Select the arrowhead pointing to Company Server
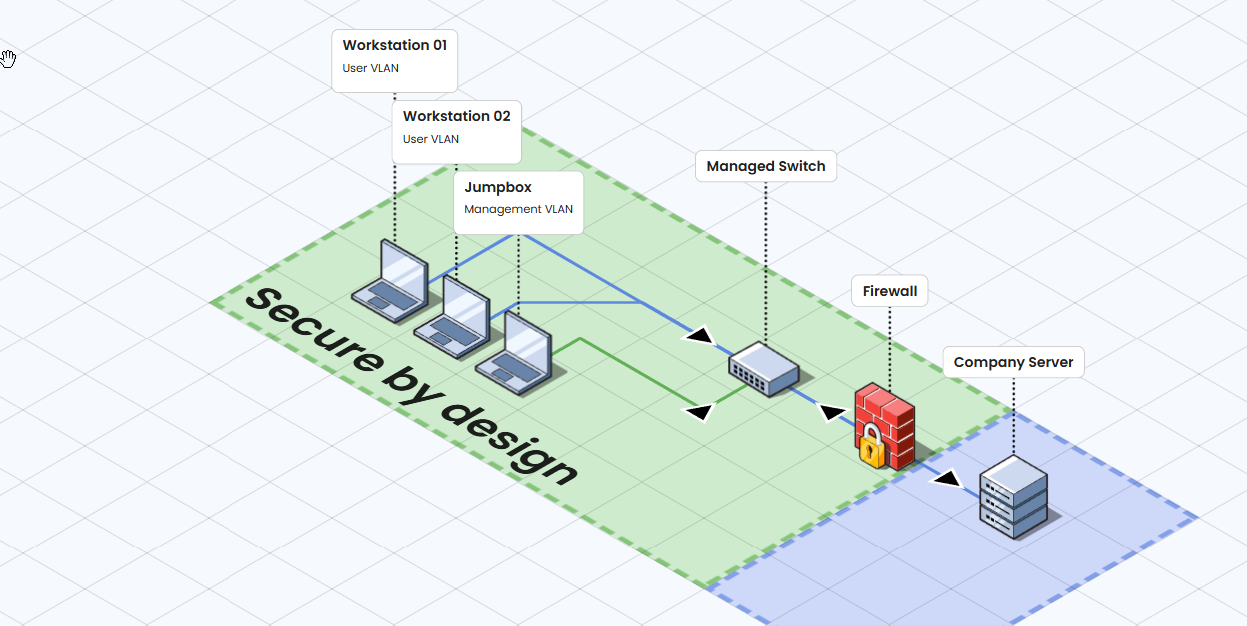 [948, 479]
